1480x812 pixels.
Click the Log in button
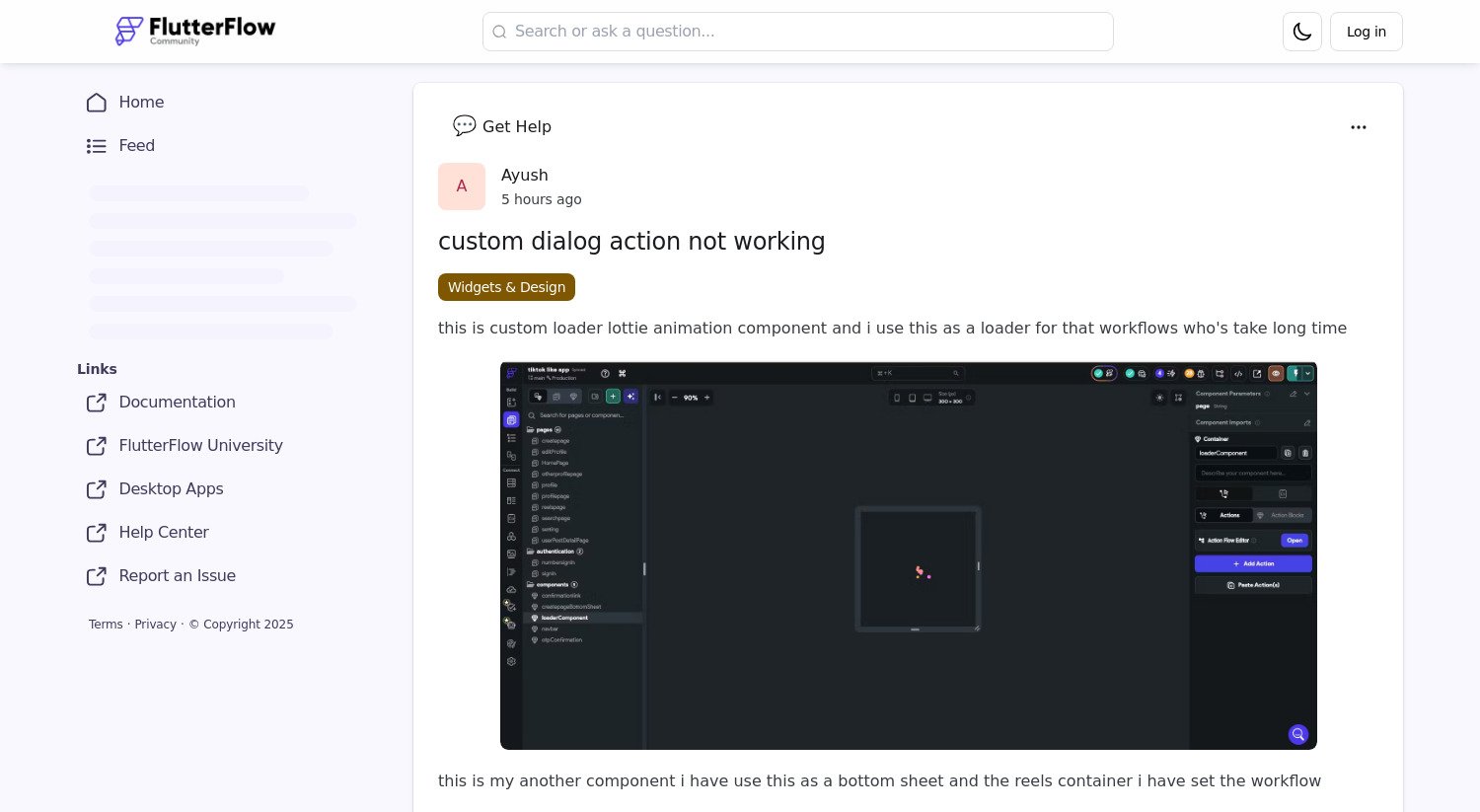[x=1366, y=32]
